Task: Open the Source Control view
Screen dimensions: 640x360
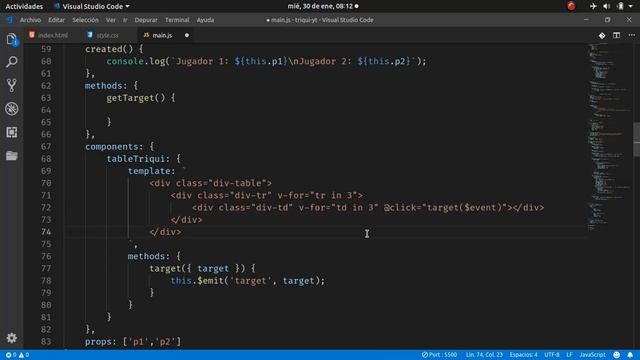Action: [11, 85]
